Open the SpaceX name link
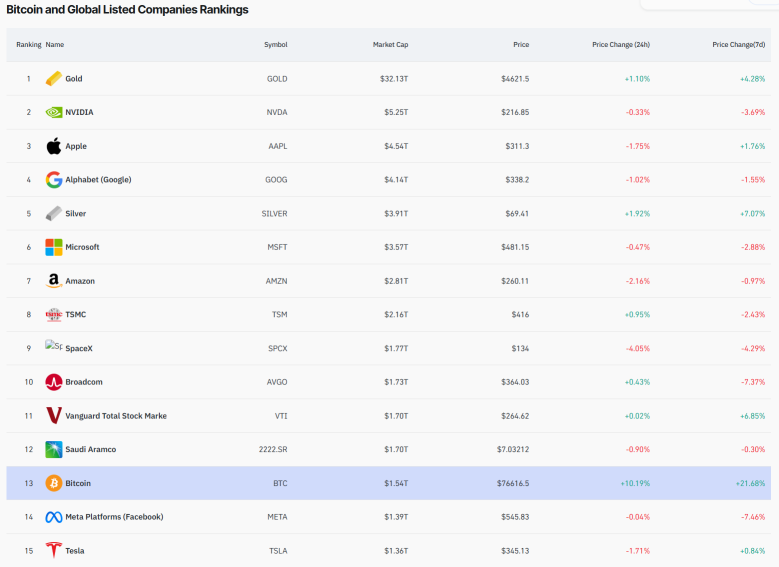Image resolution: width=779 pixels, height=567 pixels. pyautogui.click(x=79, y=348)
